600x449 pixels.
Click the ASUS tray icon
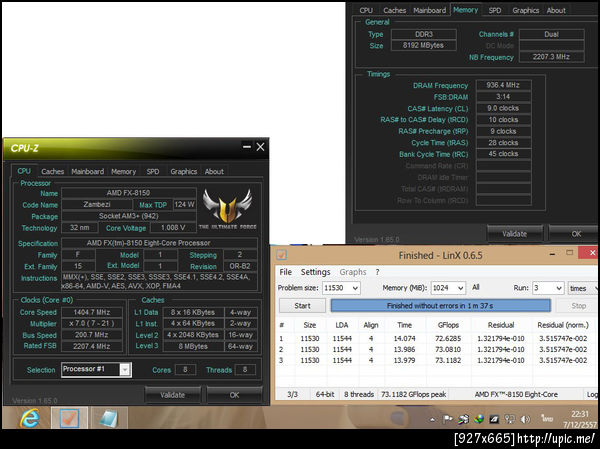[x=494, y=420]
